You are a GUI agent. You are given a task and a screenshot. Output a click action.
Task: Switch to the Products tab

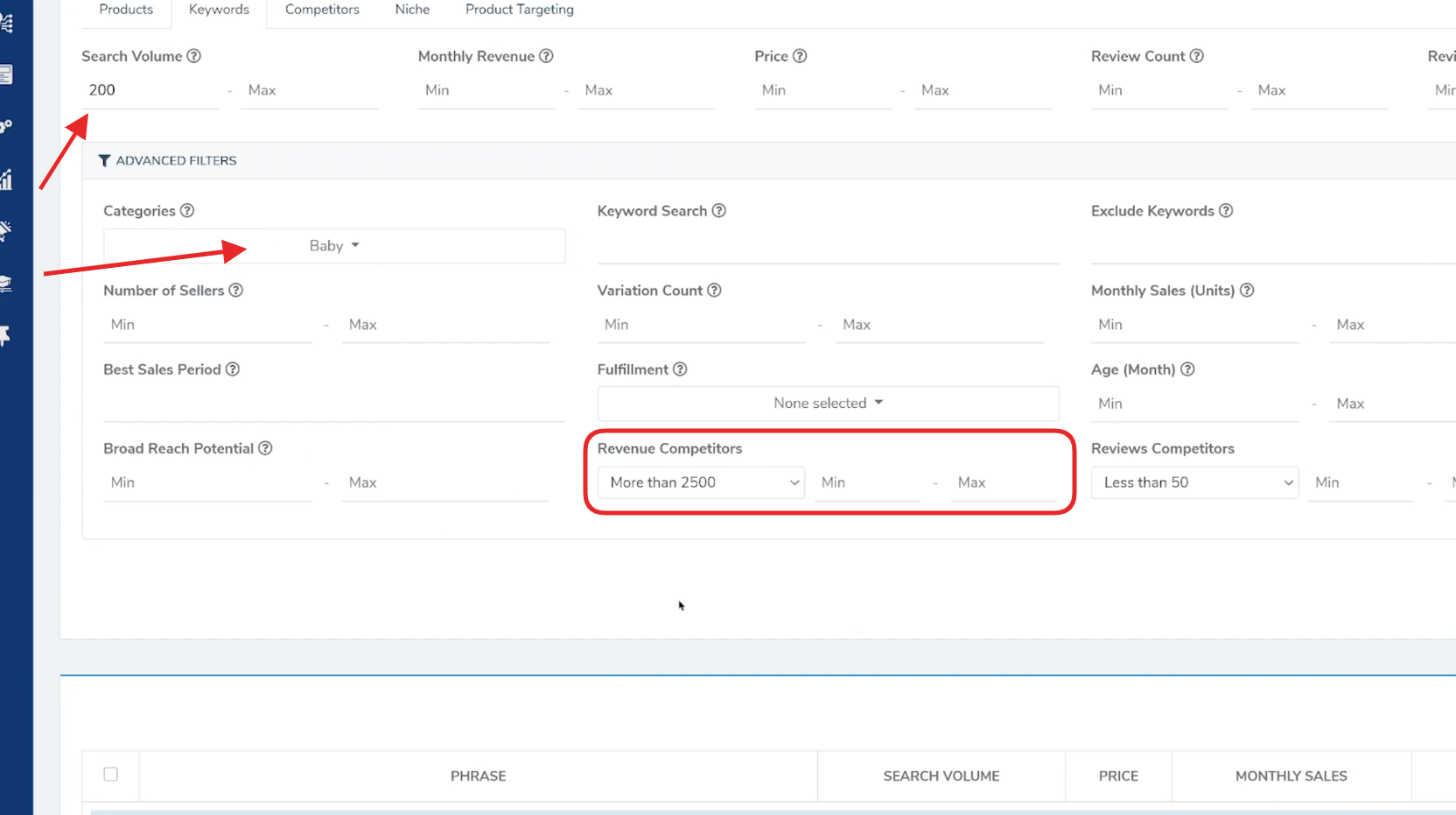pos(126,10)
